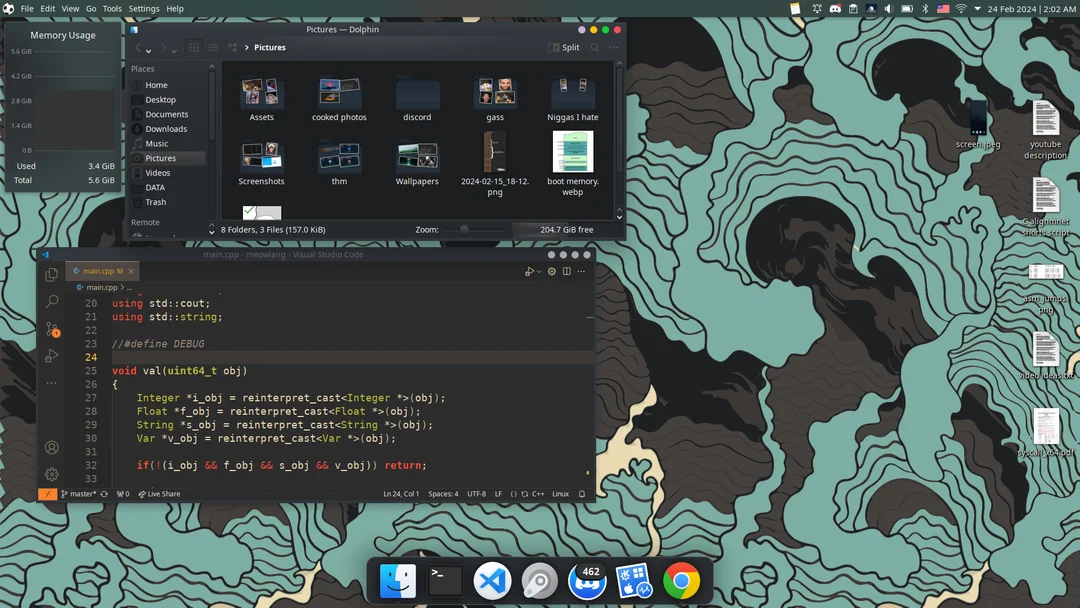Toggle the notifications bell in VS Code status bar

(x=582, y=494)
